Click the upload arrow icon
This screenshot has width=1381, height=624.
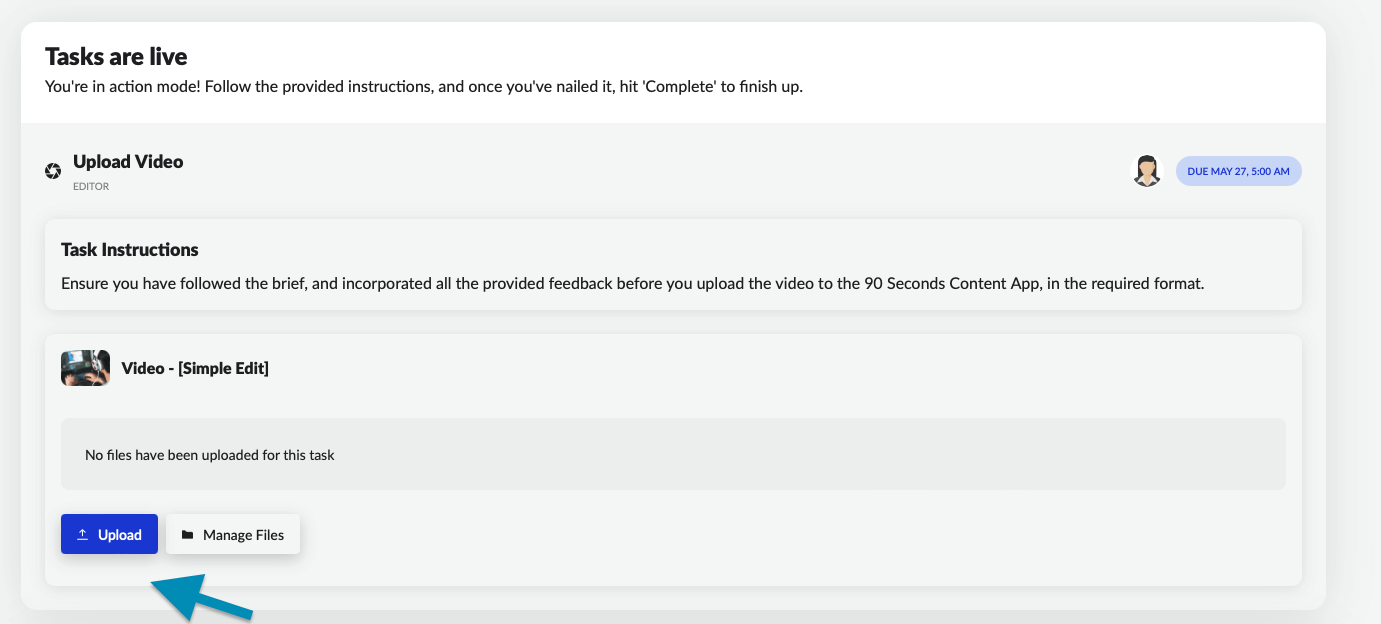83,535
